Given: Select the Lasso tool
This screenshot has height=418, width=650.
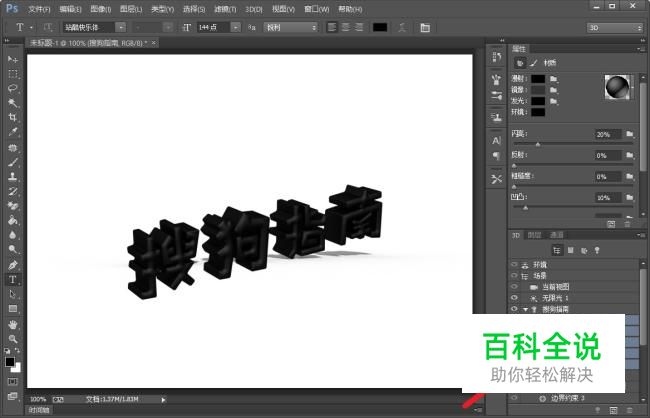Looking at the screenshot, I should [13, 88].
